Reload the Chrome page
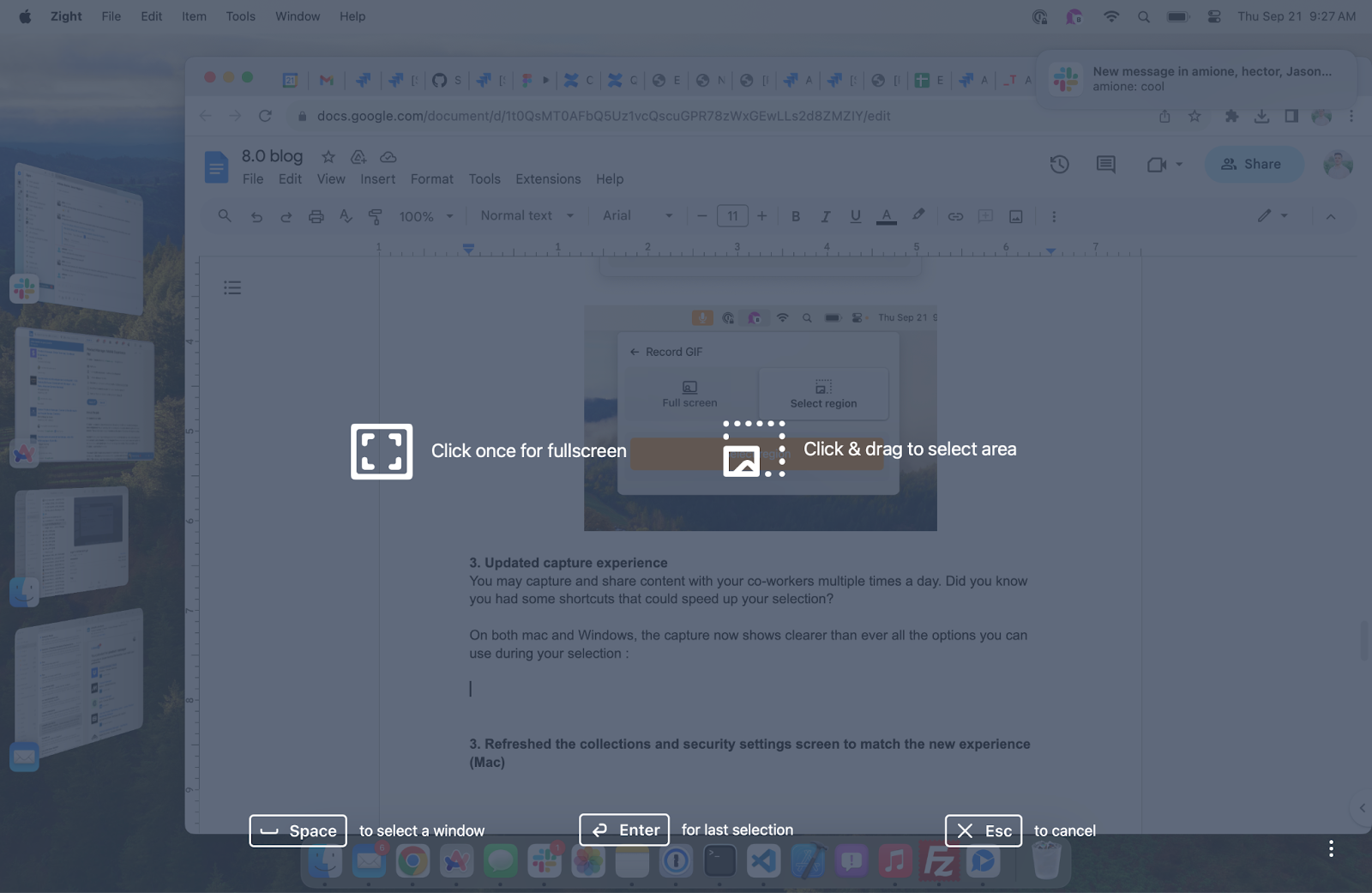Screen dimensions: 1372x893 (x=265, y=116)
